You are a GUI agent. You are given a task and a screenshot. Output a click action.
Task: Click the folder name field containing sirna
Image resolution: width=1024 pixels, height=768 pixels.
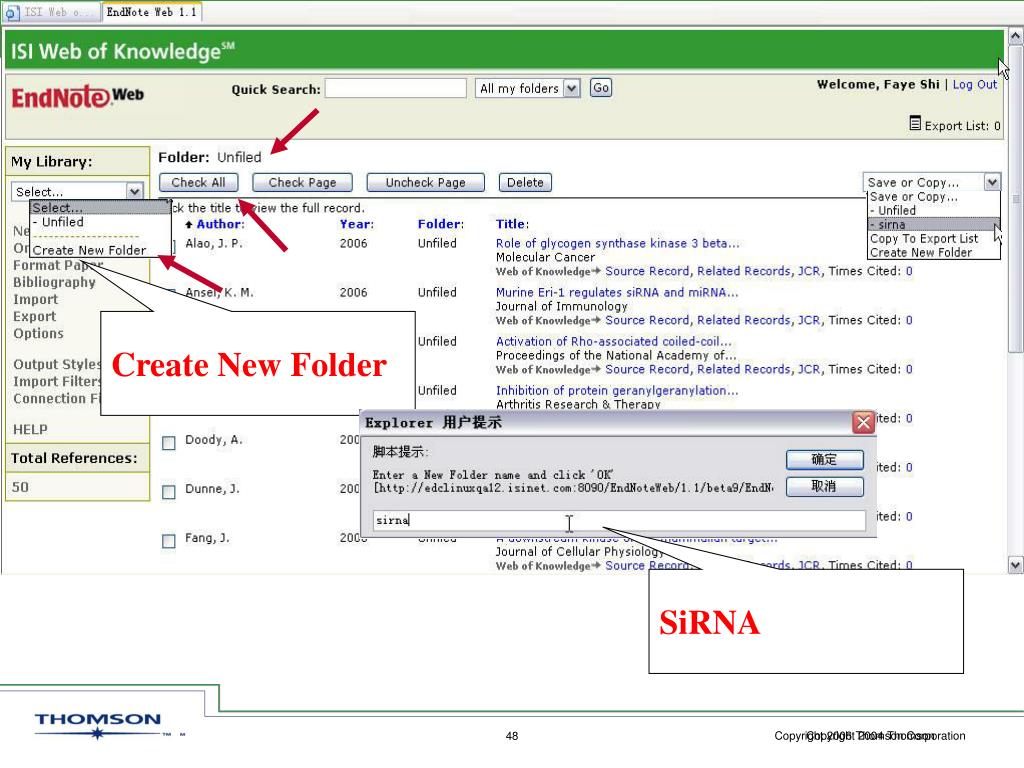(x=619, y=520)
